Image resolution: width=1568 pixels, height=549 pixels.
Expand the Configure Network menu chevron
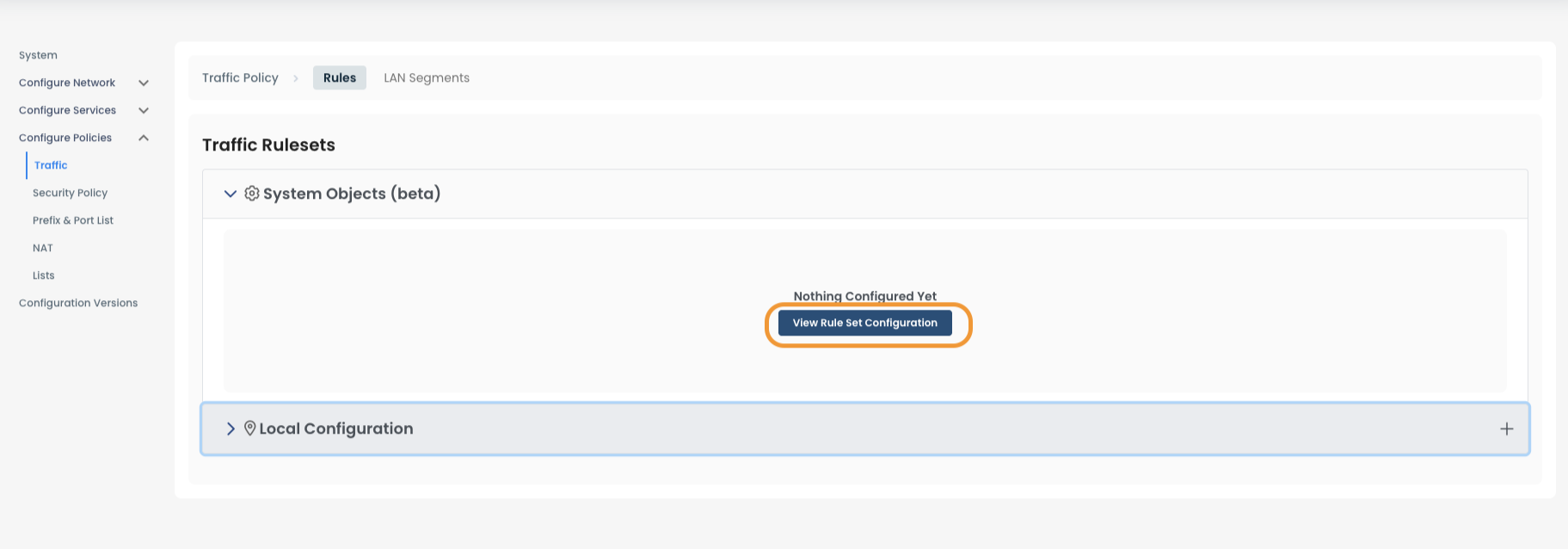[144, 83]
